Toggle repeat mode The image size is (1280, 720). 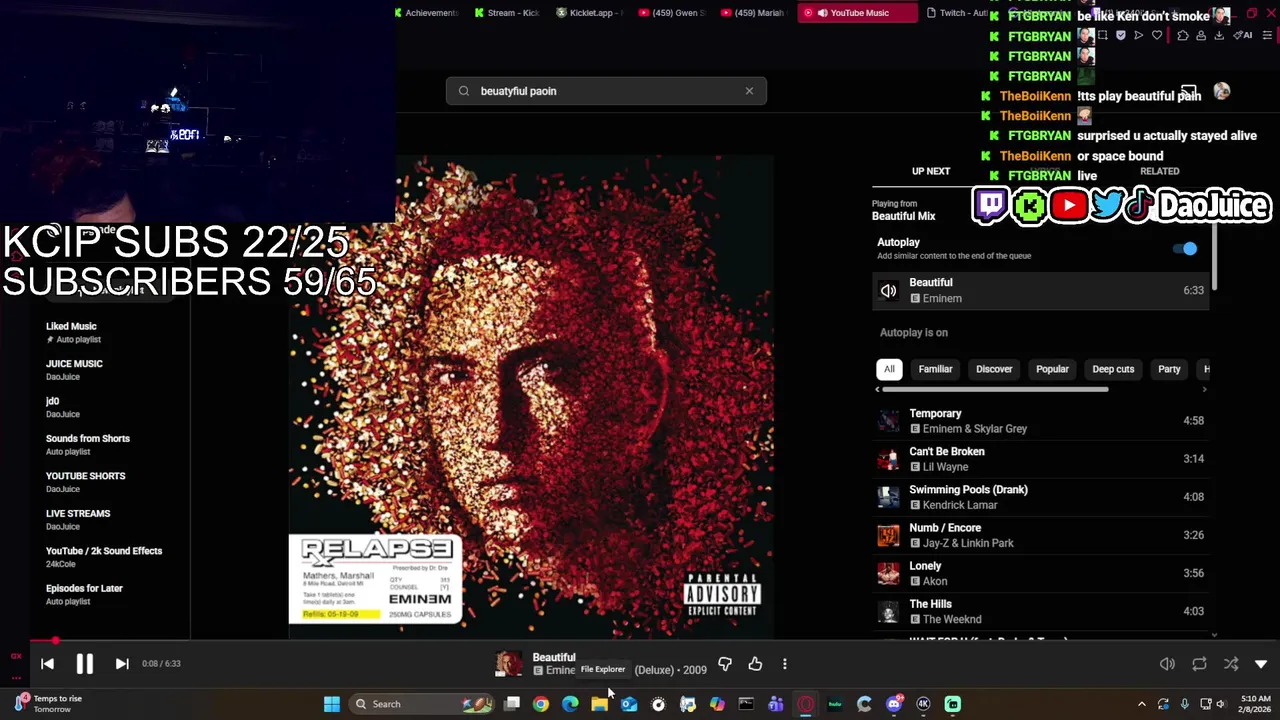tap(1199, 664)
